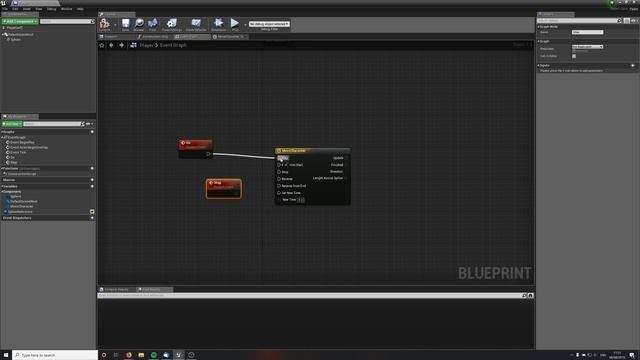
Task: Navigate back with the graph back arrow
Action: click(111, 45)
